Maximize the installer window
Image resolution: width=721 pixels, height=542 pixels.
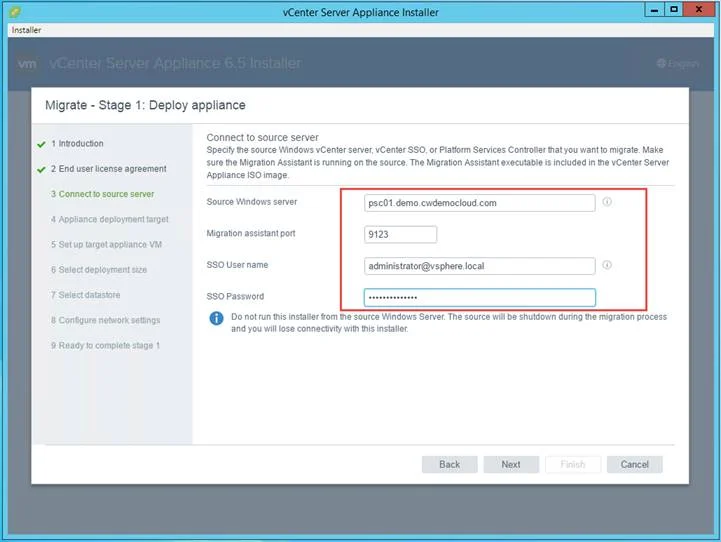click(x=674, y=10)
